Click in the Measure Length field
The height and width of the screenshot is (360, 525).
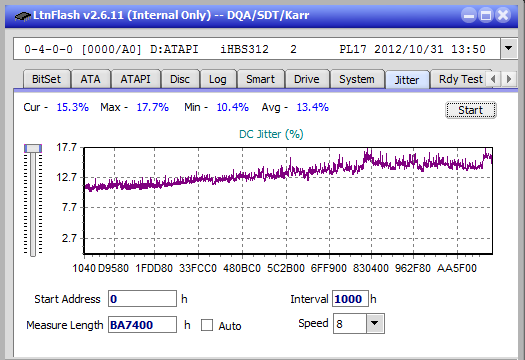(142, 325)
